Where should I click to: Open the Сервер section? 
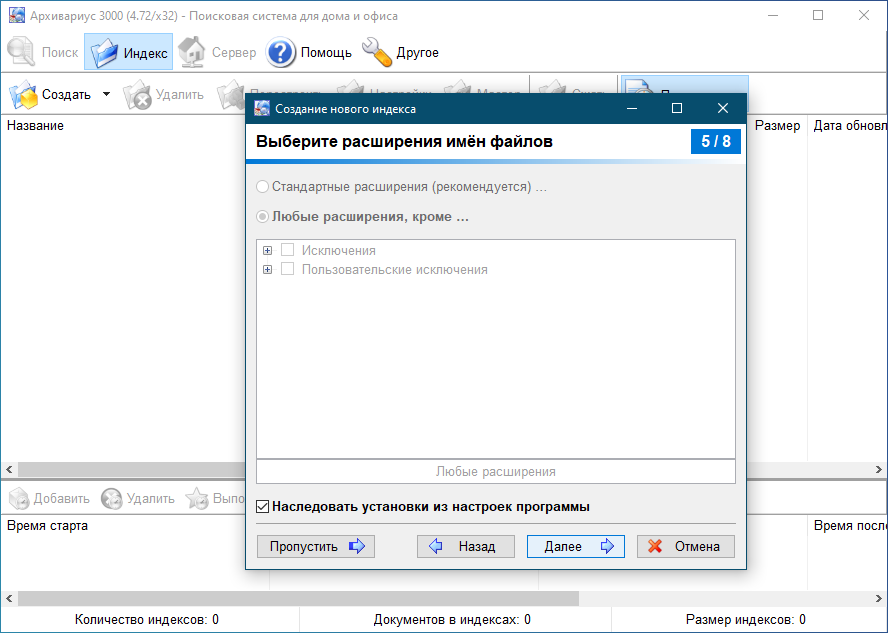point(217,52)
